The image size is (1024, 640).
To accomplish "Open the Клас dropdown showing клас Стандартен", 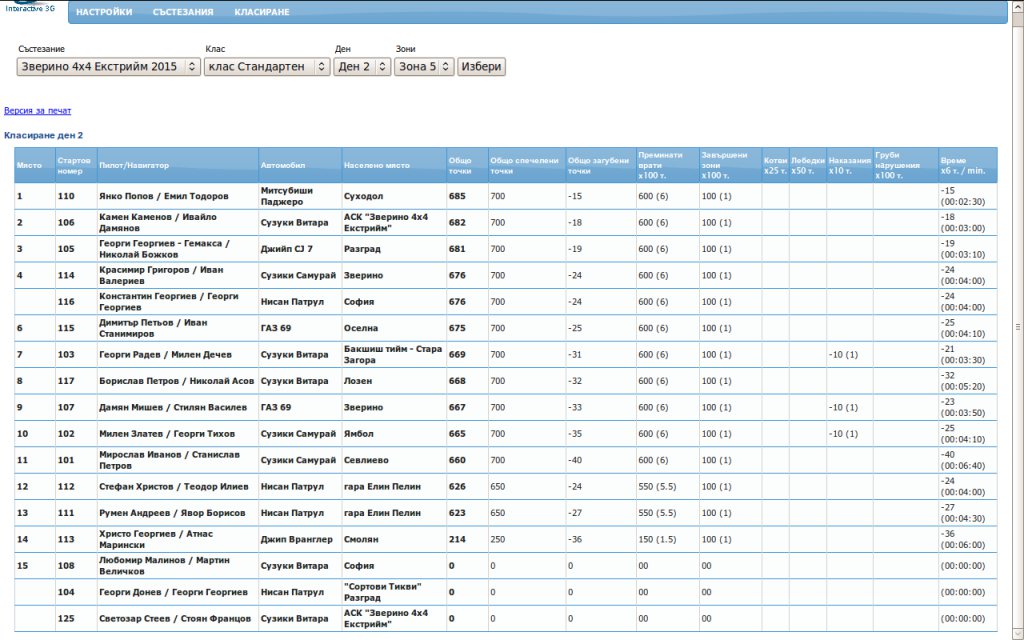I will pos(266,67).
